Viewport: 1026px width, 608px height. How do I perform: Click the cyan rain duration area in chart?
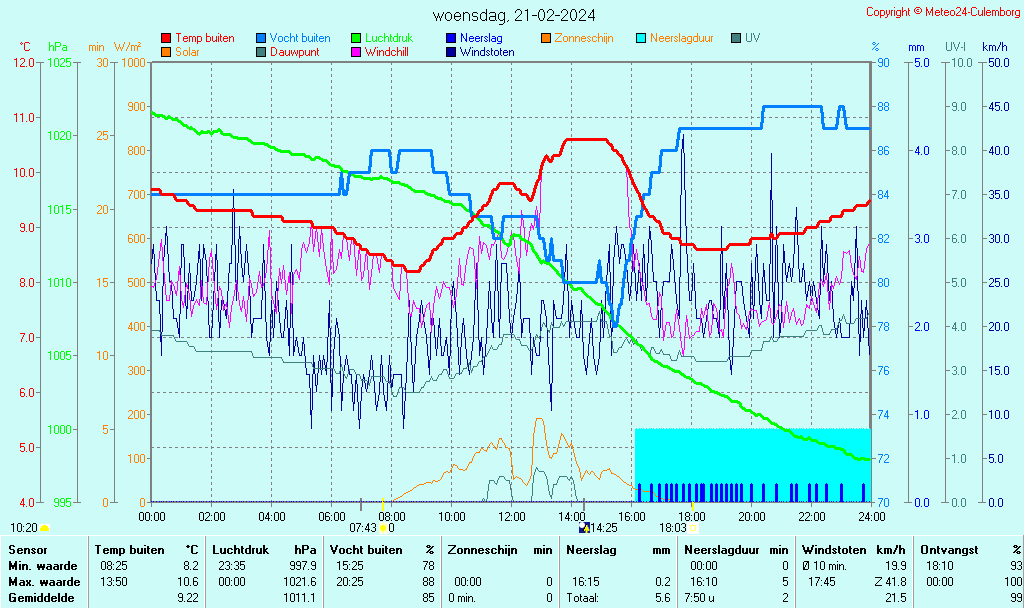(x=752, y=455)
